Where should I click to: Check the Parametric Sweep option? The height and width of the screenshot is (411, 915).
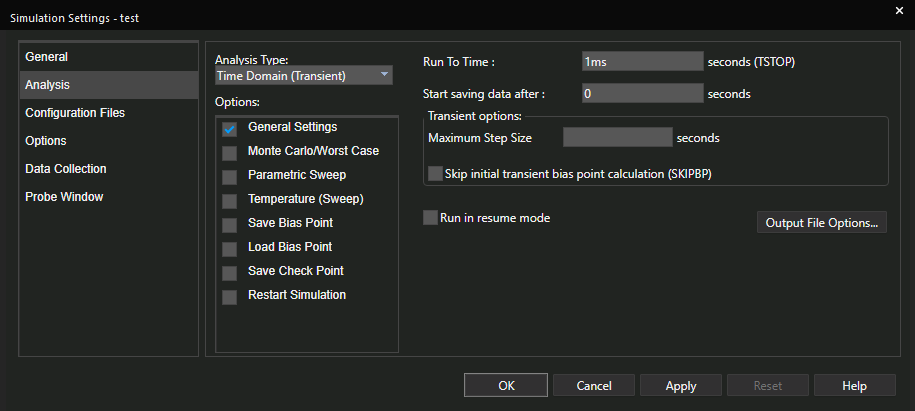pos(229,177)
